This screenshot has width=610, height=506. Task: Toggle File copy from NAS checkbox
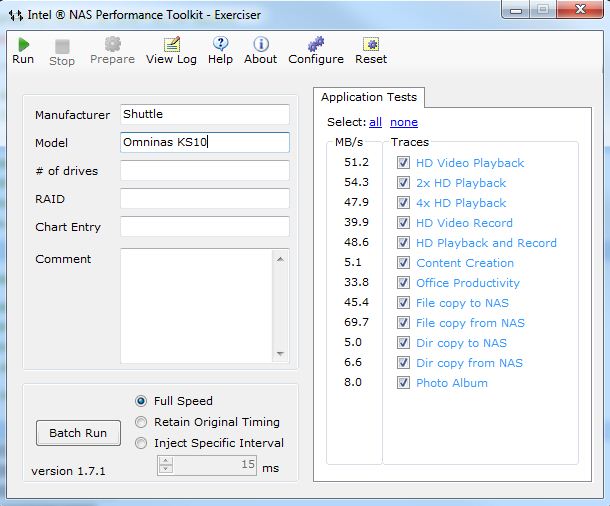[x=403, y=322]
